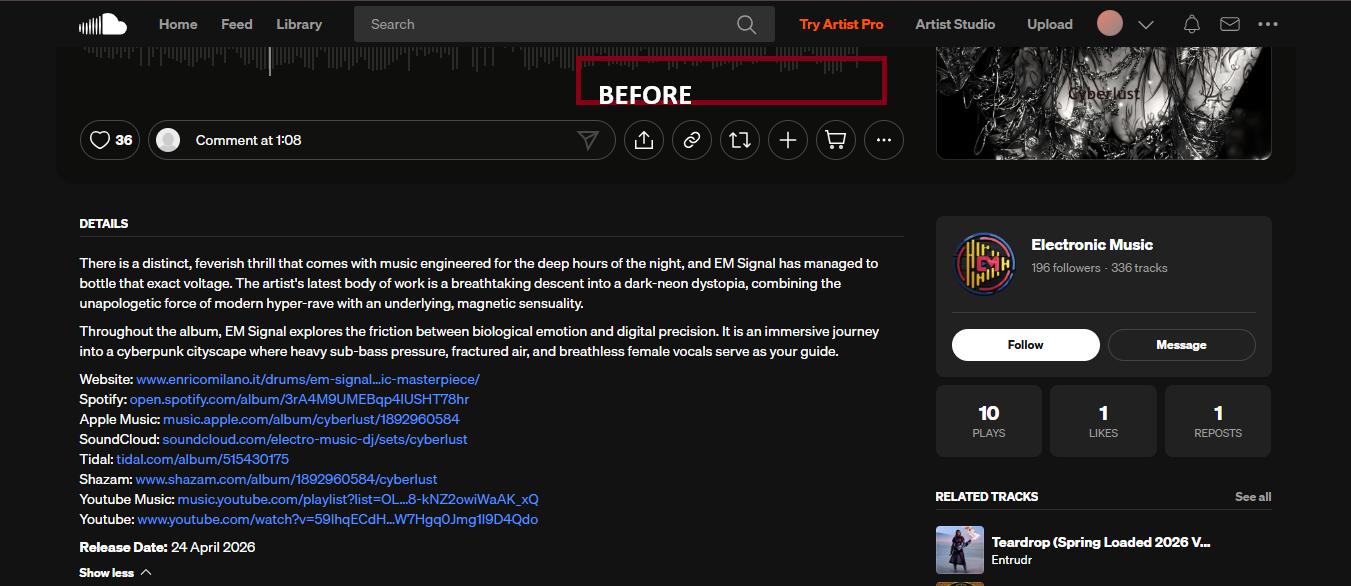Open the Electronic Music profile name
1351x586 pixels.
[x=1092, y=245]
